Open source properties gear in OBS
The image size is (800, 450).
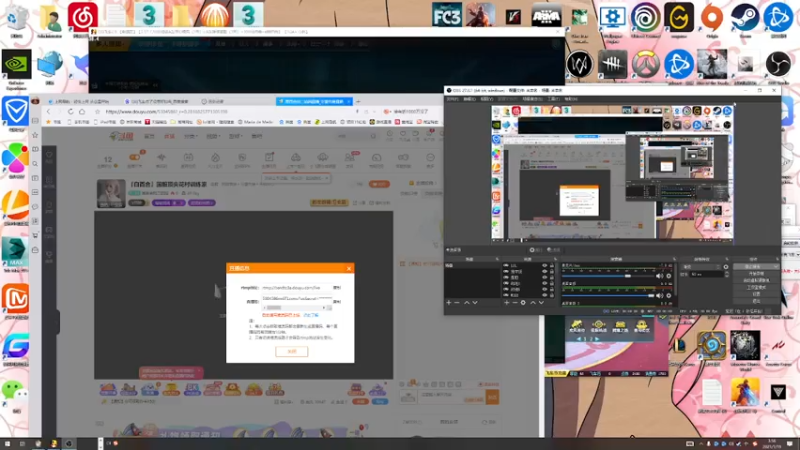[x=523, y=303]
